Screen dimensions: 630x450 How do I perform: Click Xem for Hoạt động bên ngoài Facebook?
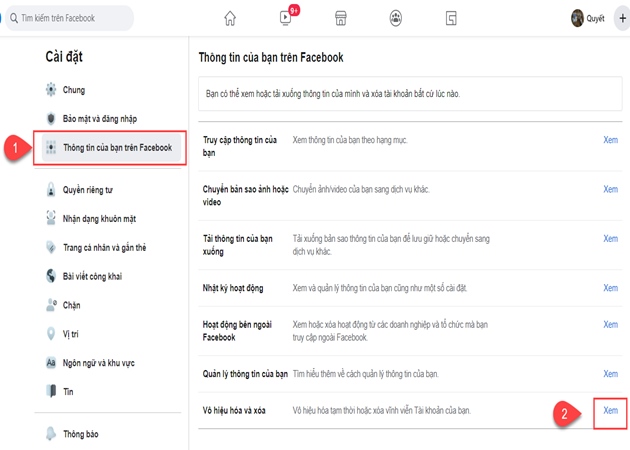610,325
